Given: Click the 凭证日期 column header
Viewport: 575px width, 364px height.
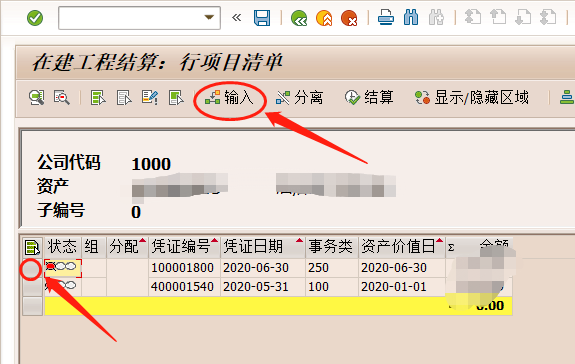Looking at the screenshot, I should click(x=263, y=247).
